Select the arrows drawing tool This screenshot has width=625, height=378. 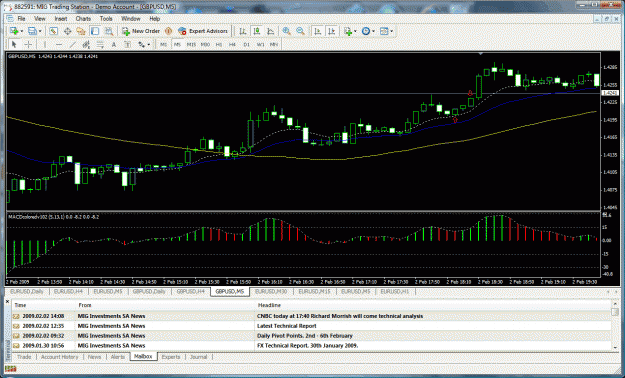pyautogui.click(x=142, y=44)
